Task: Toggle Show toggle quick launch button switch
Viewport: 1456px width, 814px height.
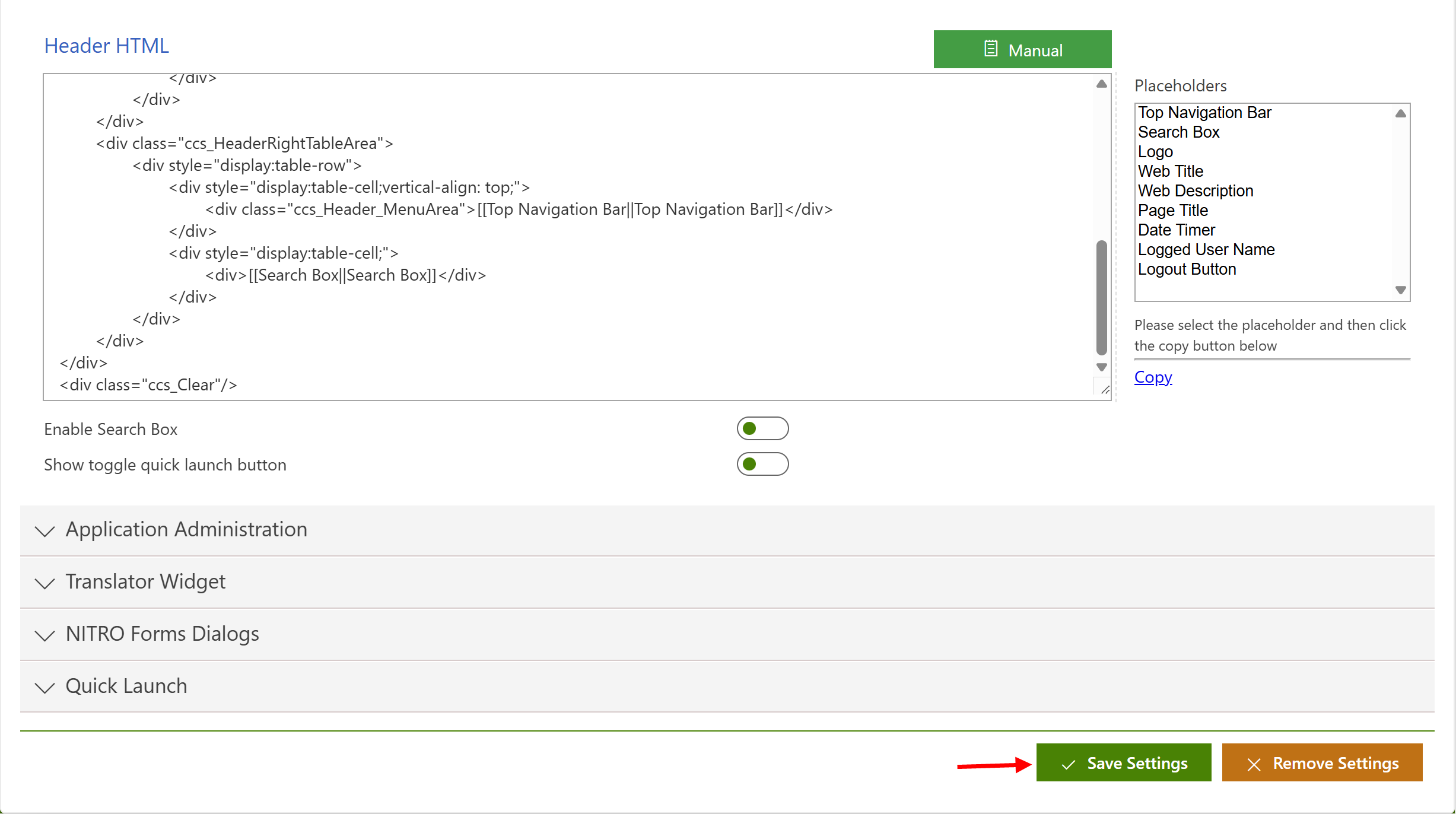Action: point(762,464)
